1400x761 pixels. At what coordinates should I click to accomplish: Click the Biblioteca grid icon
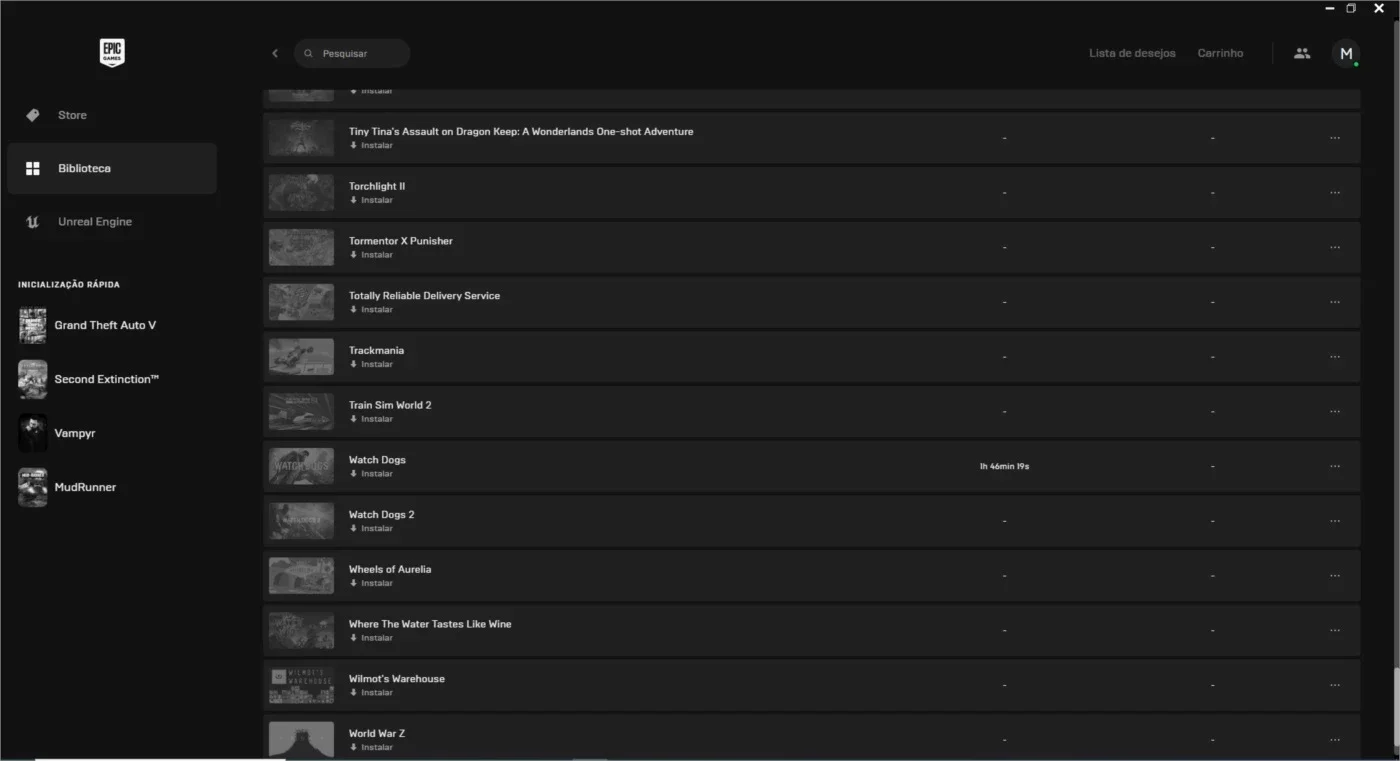click(32, 168)
